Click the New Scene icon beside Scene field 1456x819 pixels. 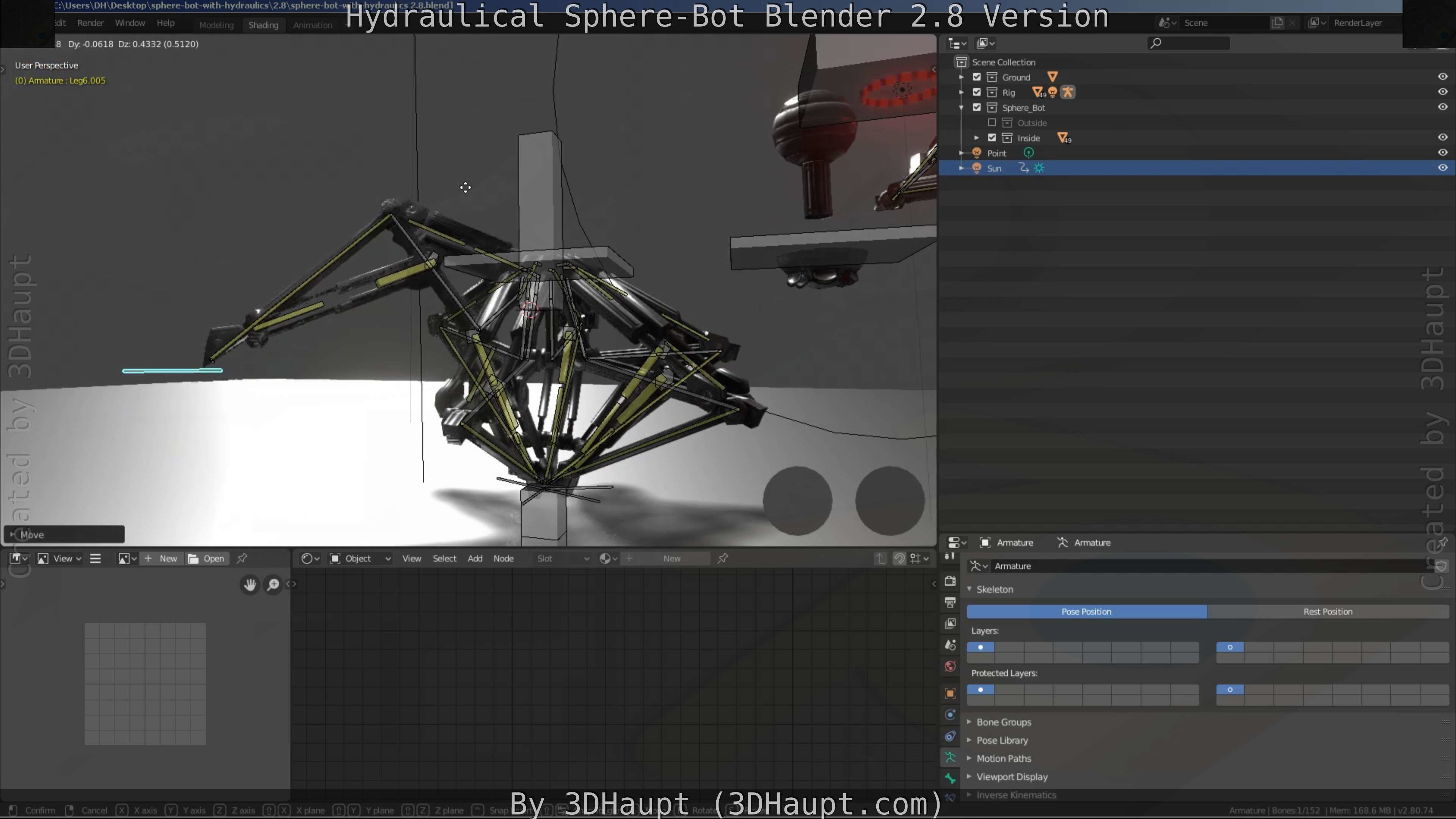point(1277,23)
